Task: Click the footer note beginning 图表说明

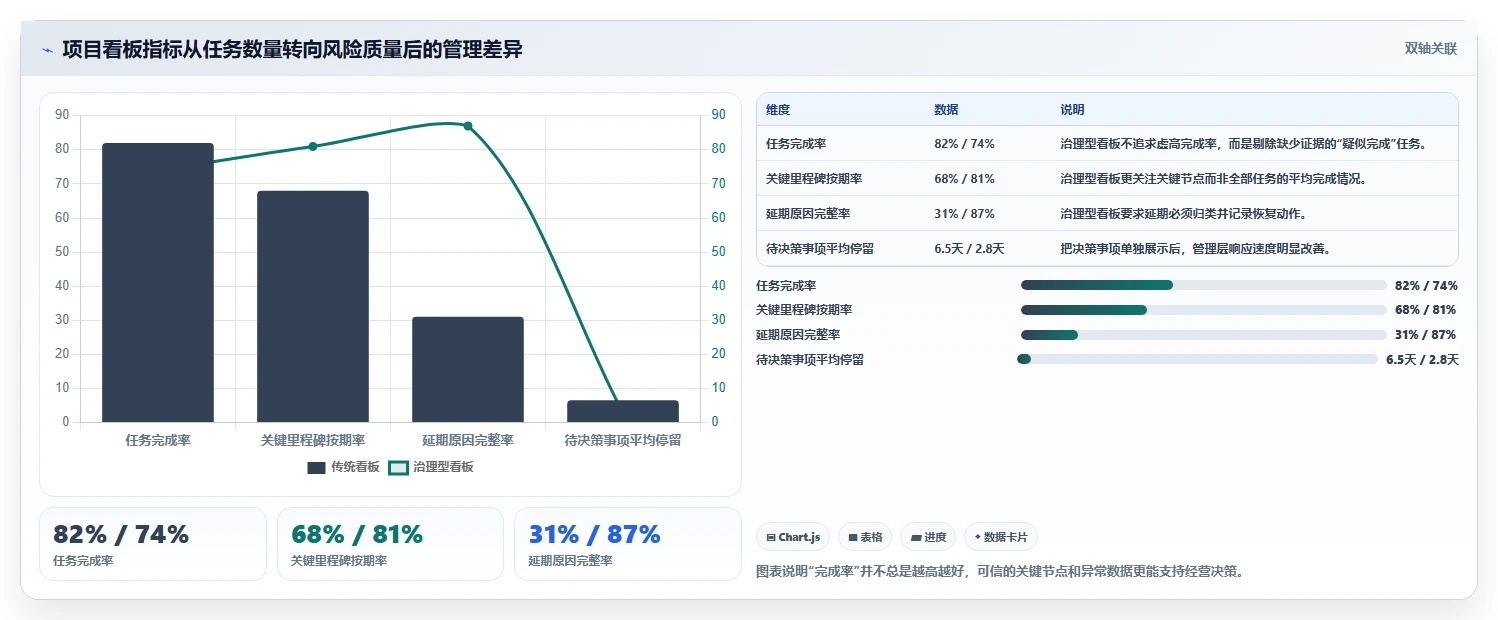Action: tap(1001, 572)
